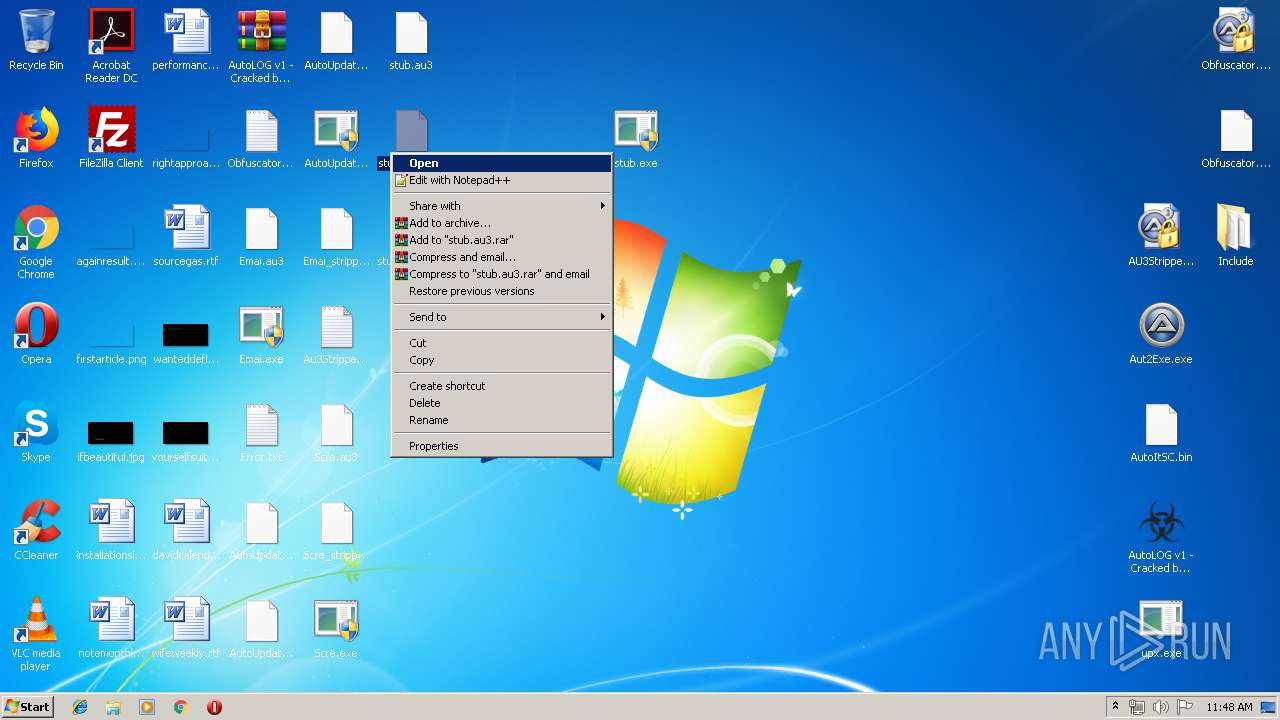Open the volume control in the tray

pos(1161,707)
